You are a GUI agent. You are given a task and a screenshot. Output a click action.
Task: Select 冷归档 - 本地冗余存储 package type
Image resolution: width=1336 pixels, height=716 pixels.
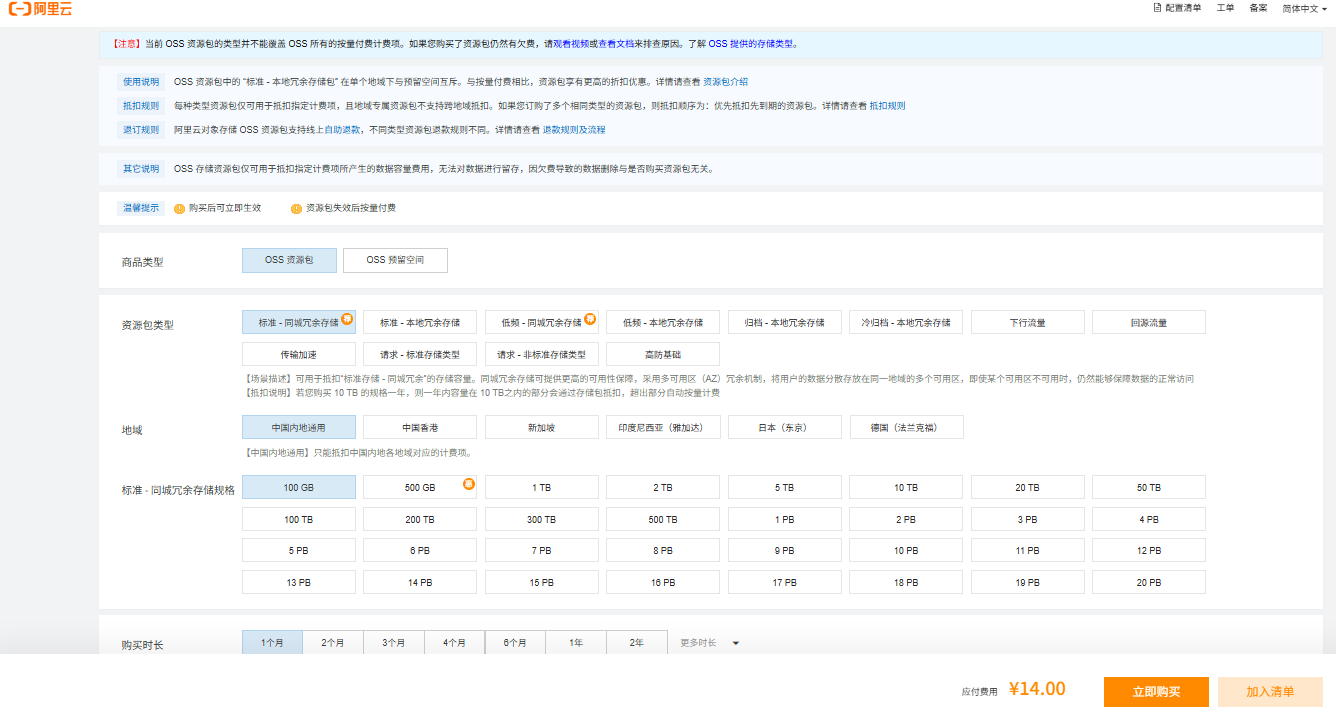pos(906,322)
